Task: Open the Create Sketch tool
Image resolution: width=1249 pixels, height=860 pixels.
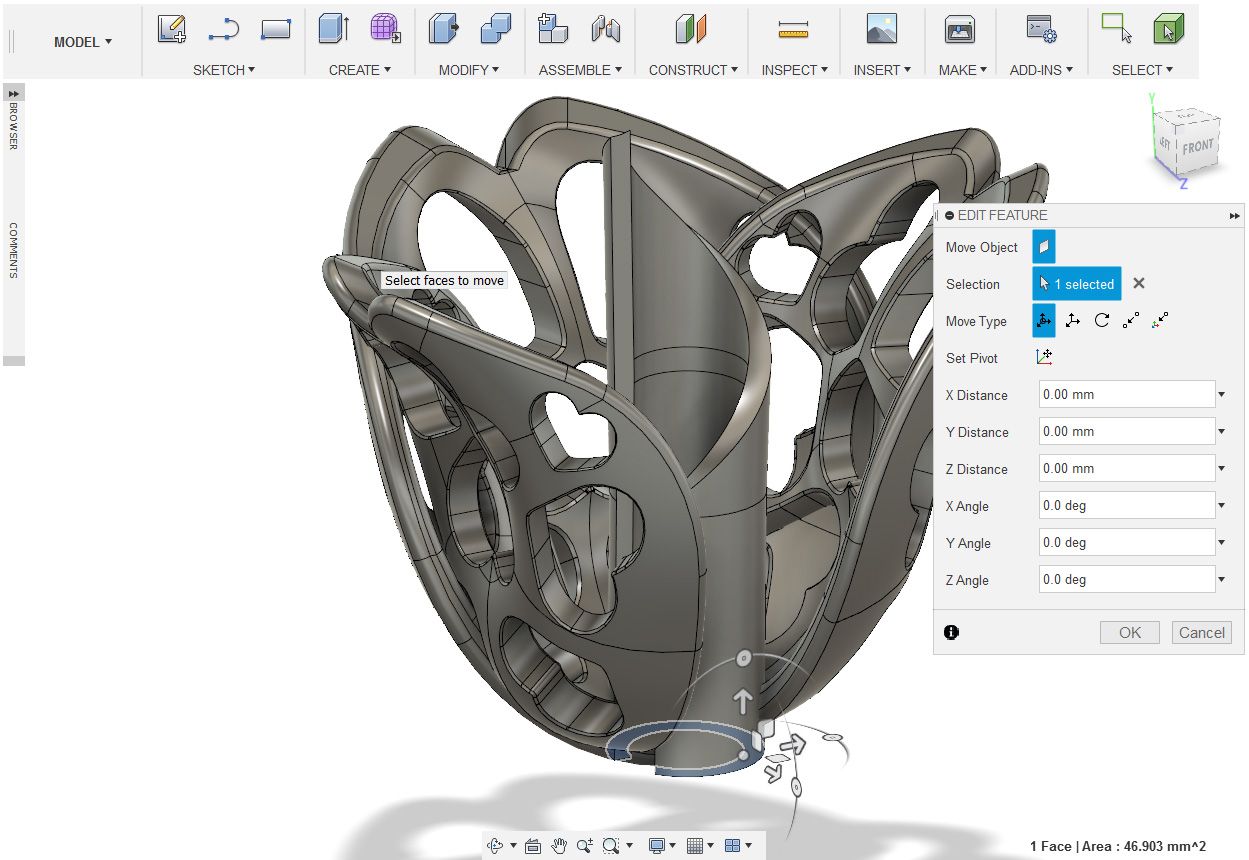Action: 170,30
